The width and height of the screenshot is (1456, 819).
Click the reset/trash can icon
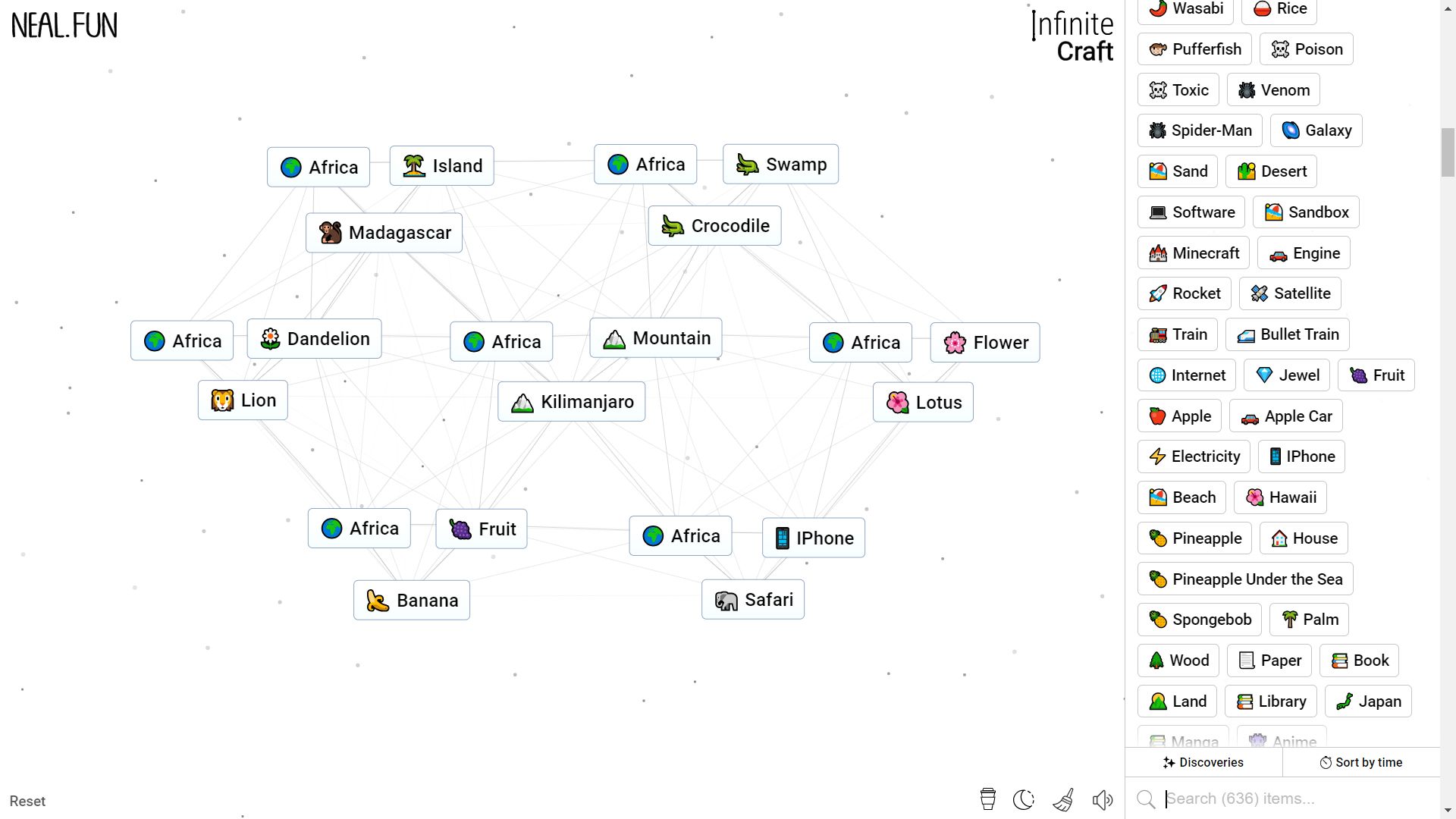(987, 799)
